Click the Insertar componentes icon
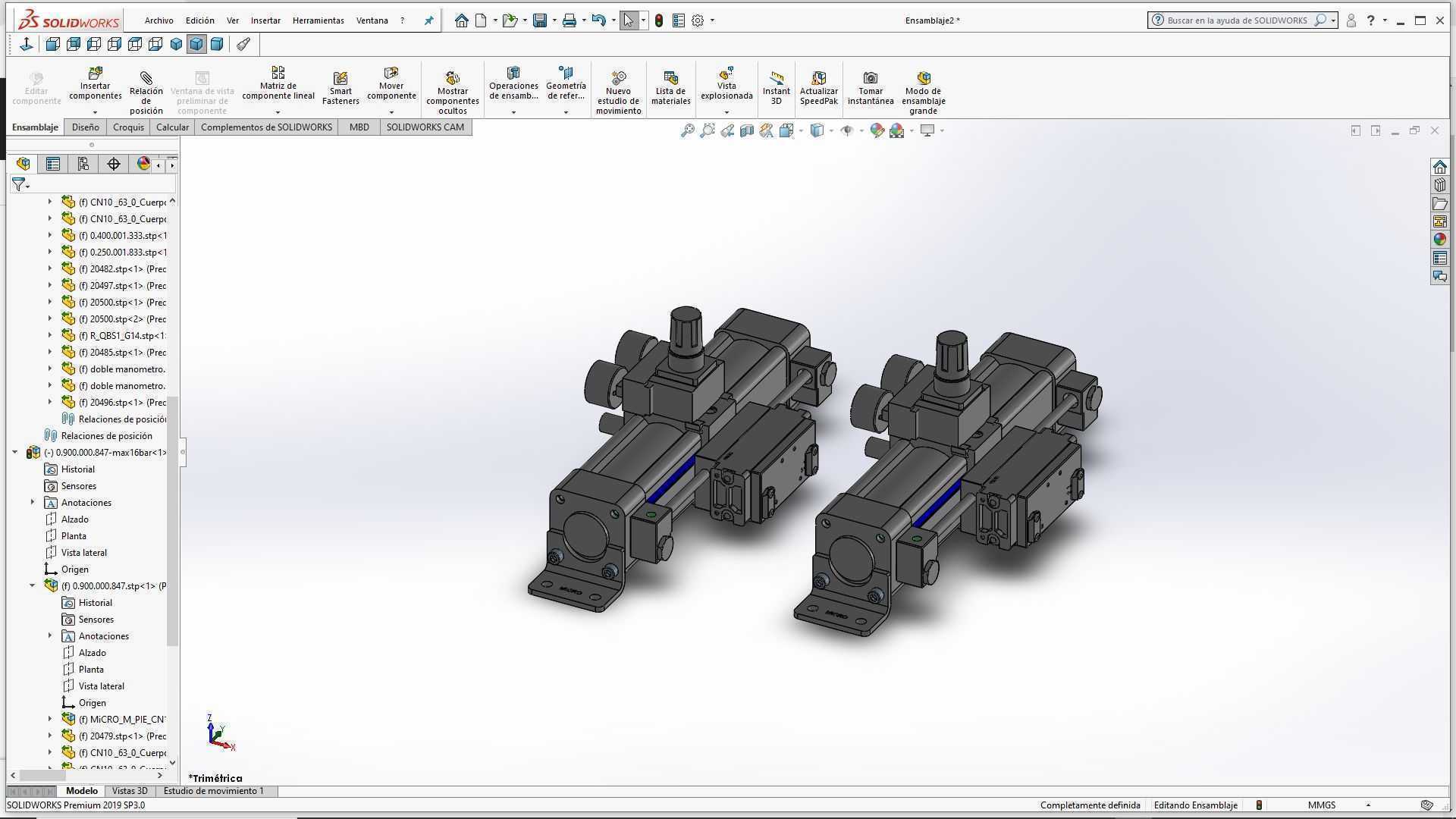The height and width of the screenshot is (819, 1456). tap(95, 74)
